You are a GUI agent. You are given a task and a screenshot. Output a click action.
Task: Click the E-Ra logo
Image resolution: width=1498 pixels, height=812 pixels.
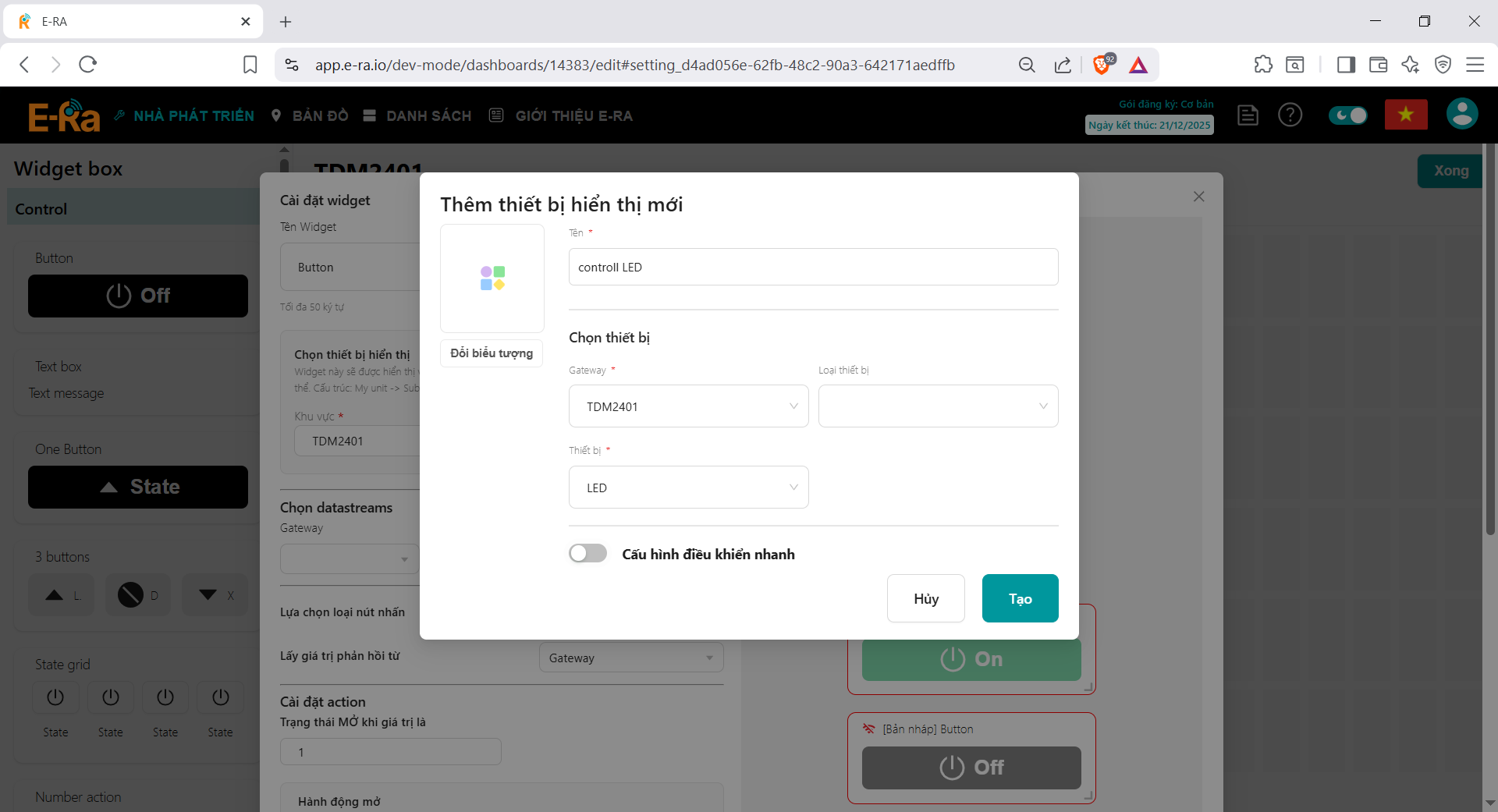click(64, 116)
